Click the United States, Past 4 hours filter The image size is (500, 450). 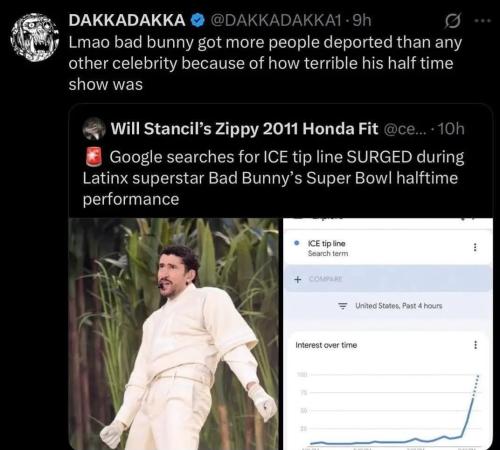399,306
